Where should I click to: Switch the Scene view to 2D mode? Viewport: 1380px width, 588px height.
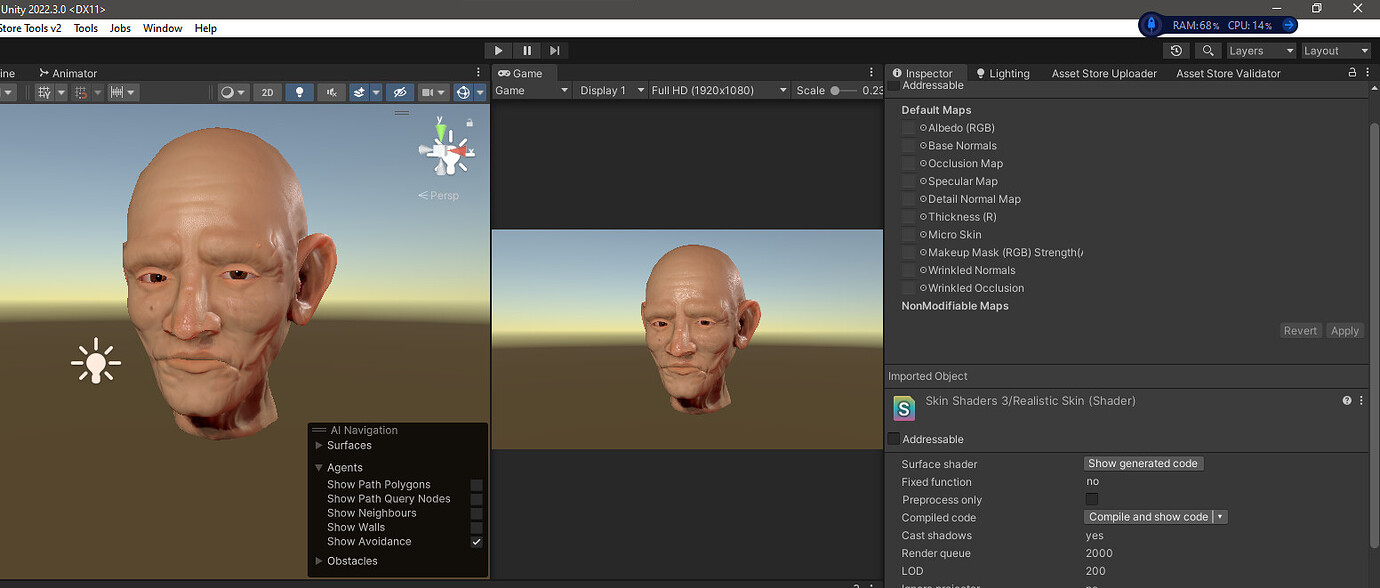coord(267,92)
